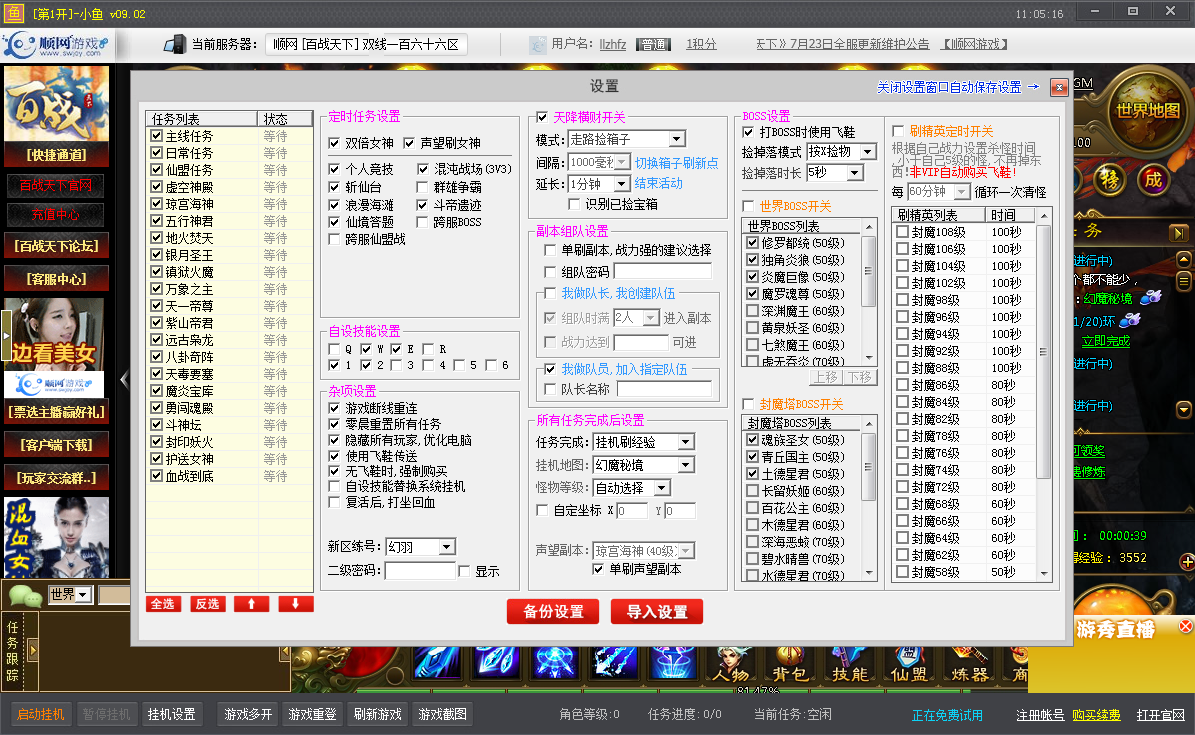Click 百战天下官网 sidebar item
Screen dimensions: 1195x735
tap(56, 185)
